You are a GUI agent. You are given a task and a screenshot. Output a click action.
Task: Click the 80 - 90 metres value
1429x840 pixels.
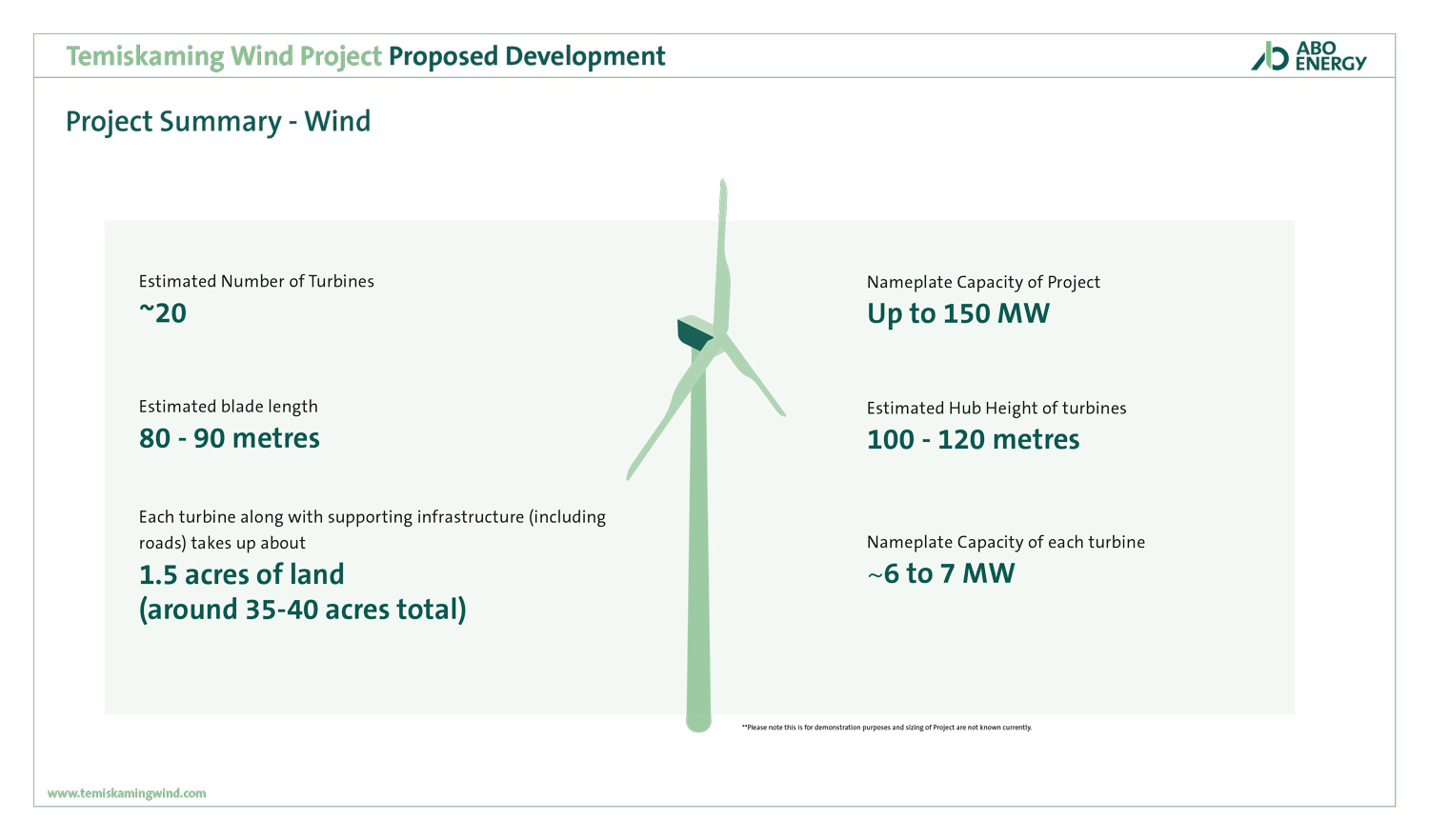point(230,438)
